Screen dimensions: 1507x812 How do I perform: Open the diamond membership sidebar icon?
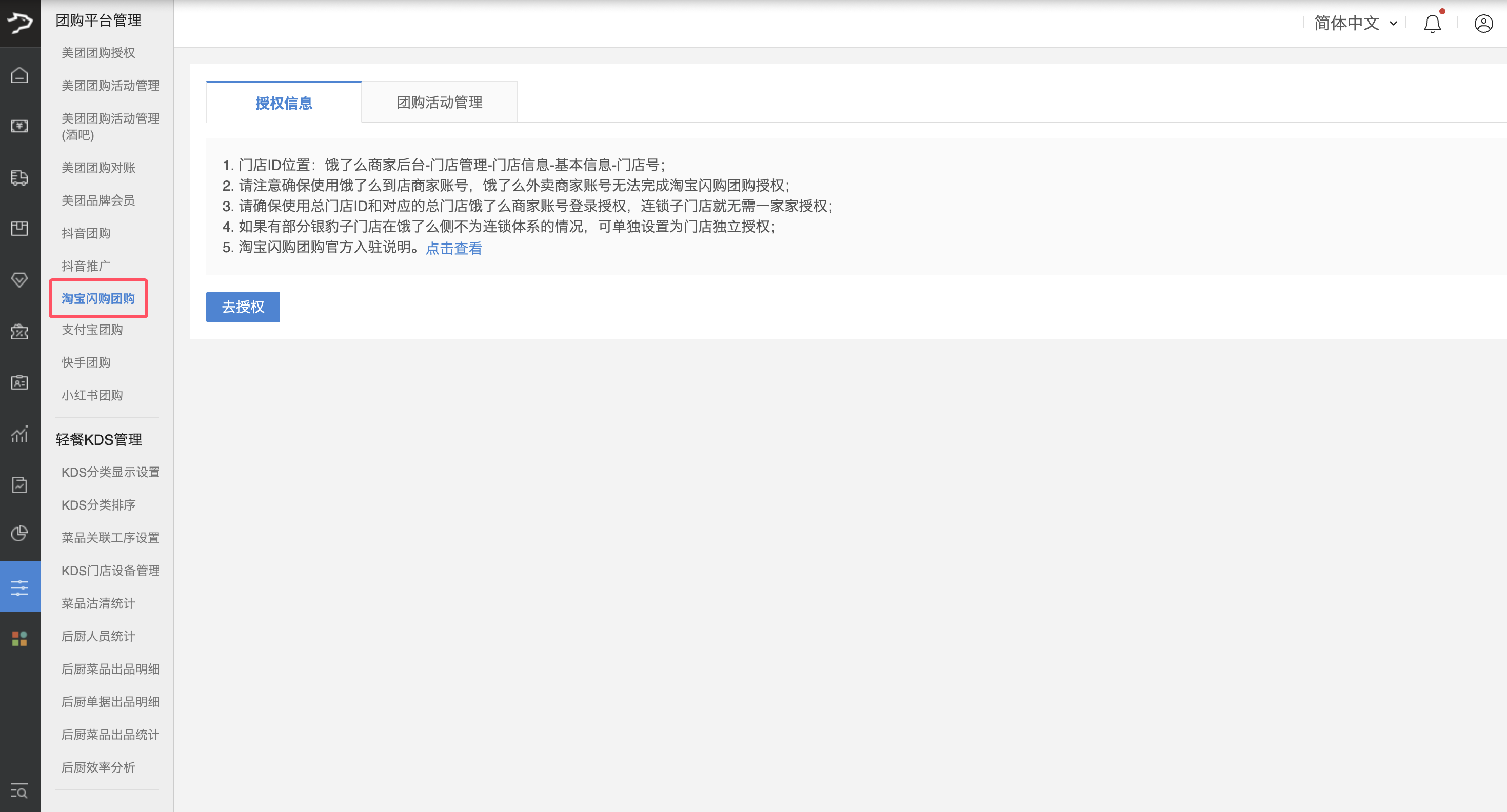(x=19, y=280)
